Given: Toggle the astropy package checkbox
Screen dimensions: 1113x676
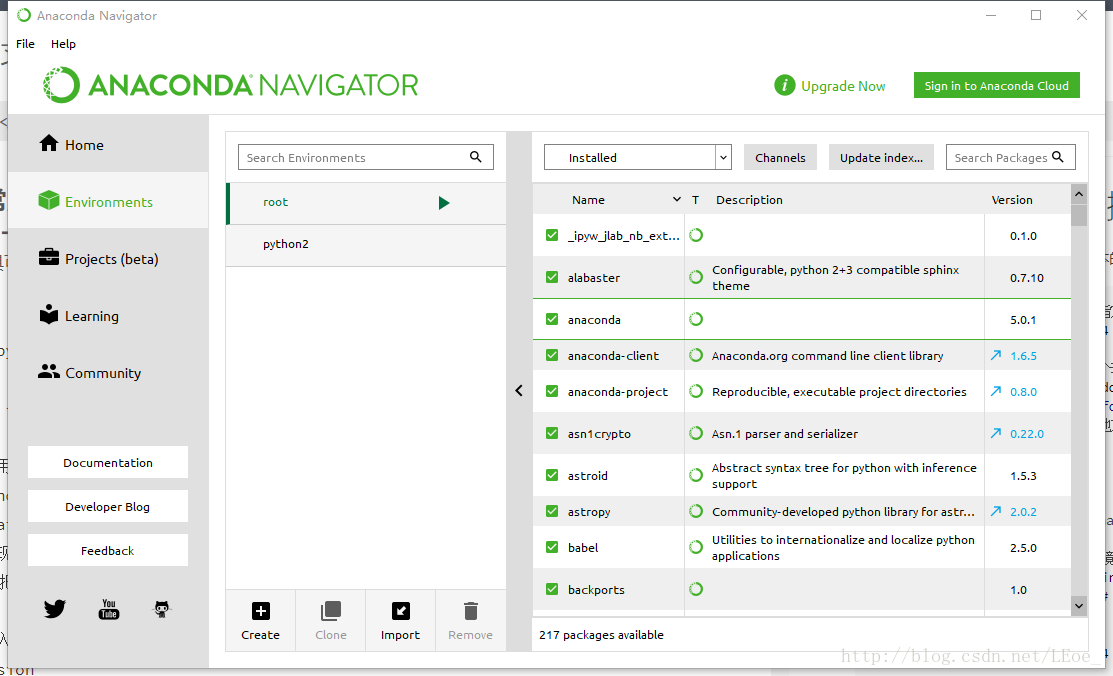Looking at the screenshot, I should point(552,511).
